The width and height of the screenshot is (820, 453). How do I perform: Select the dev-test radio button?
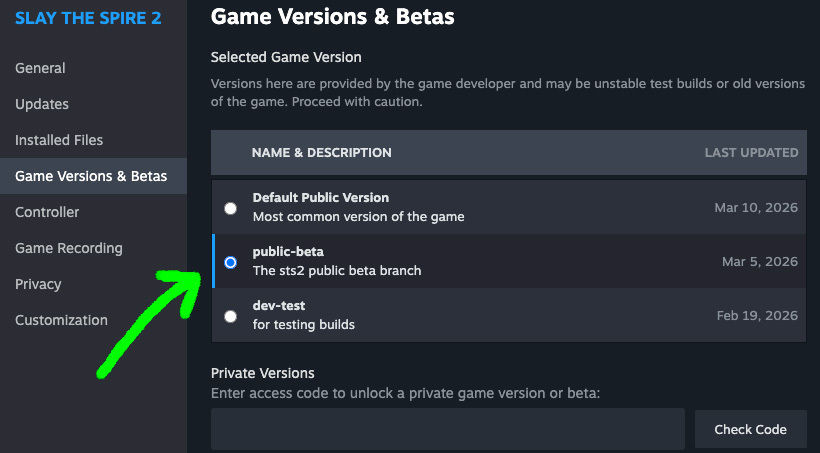pos(231,316)
